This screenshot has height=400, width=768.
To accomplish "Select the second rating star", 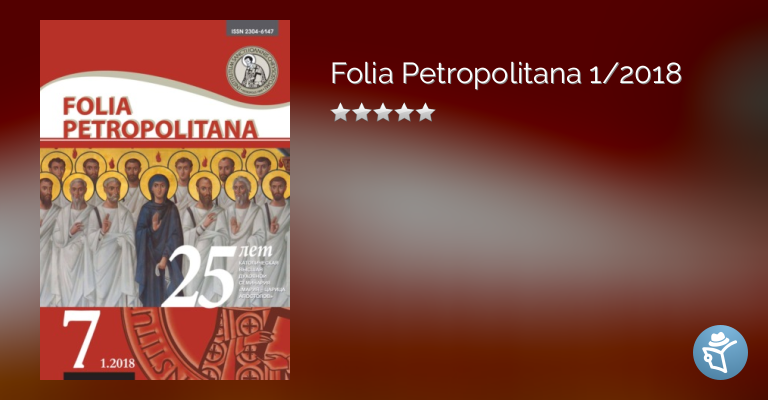I will (x=361, y=112).
